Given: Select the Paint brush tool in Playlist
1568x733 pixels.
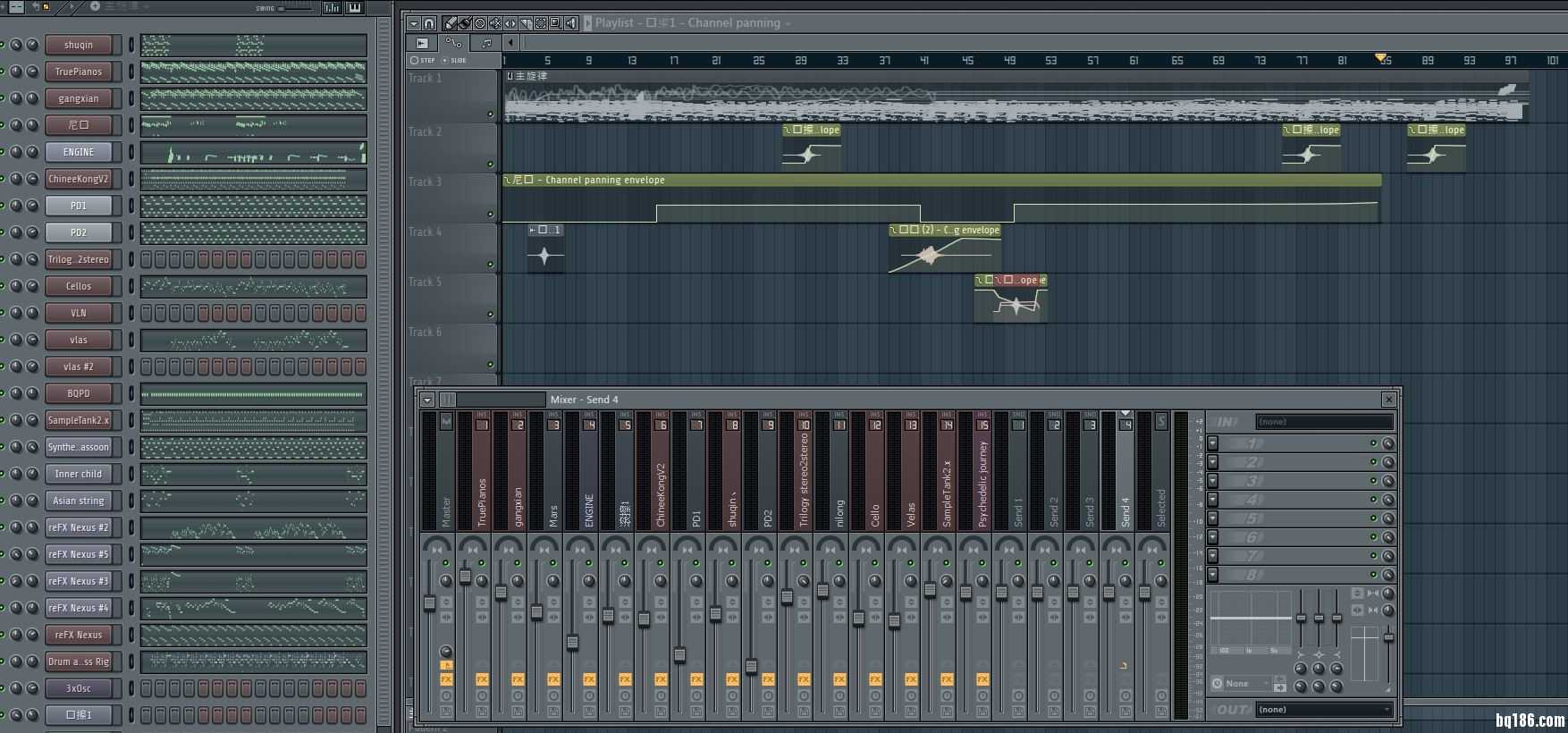Looking at the screenshot, I should pos(465,23).
